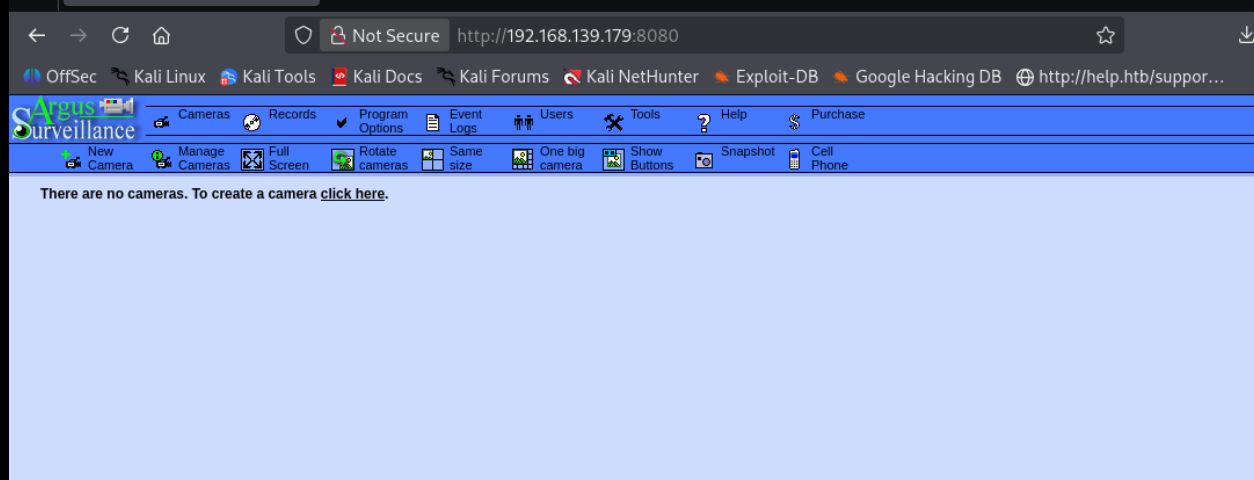Switch to Full Screen view
Image resolution: width=1254 pixels, height=480 pixels.
point(252,159)
